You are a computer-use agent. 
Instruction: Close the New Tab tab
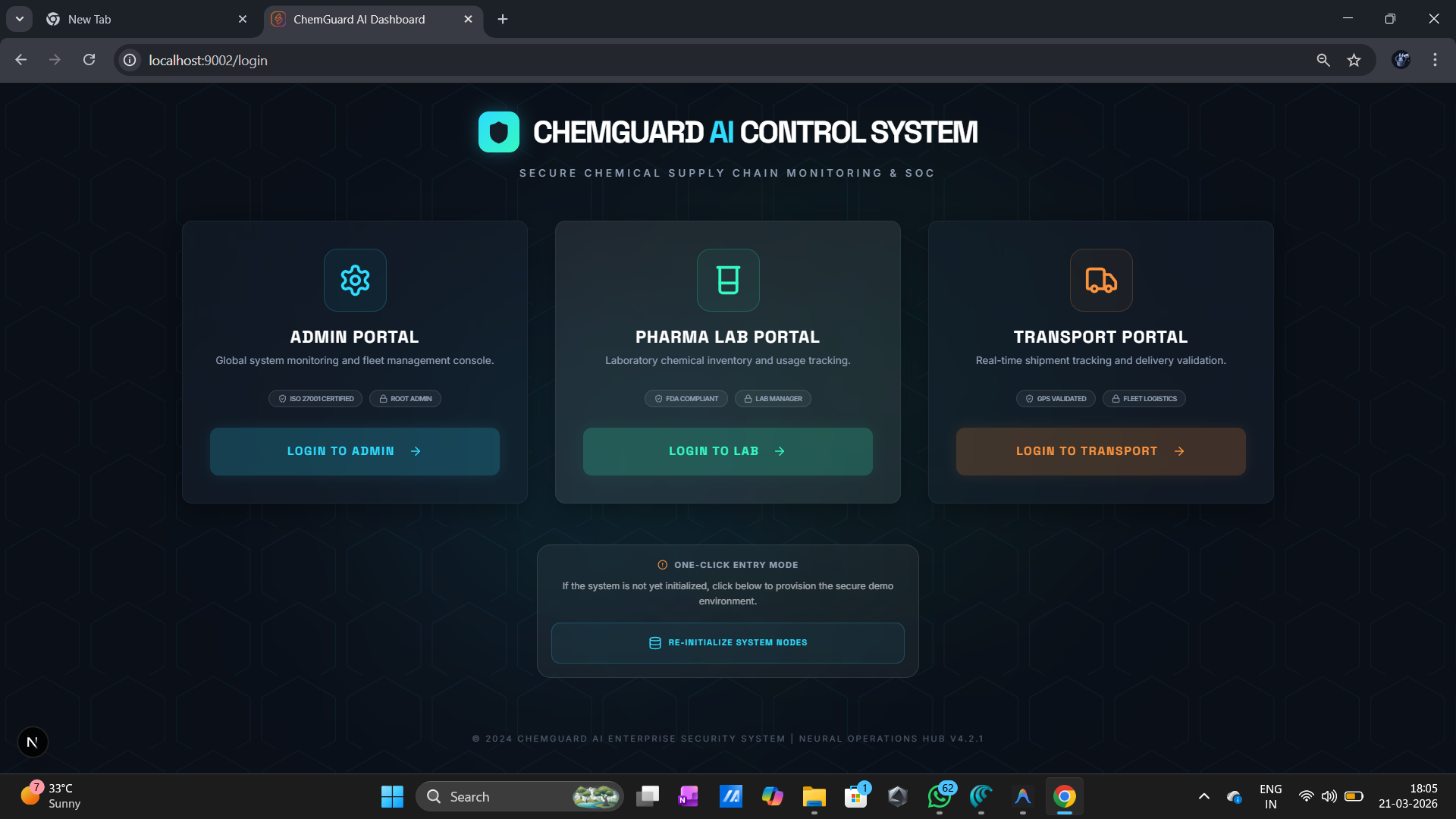243,19
